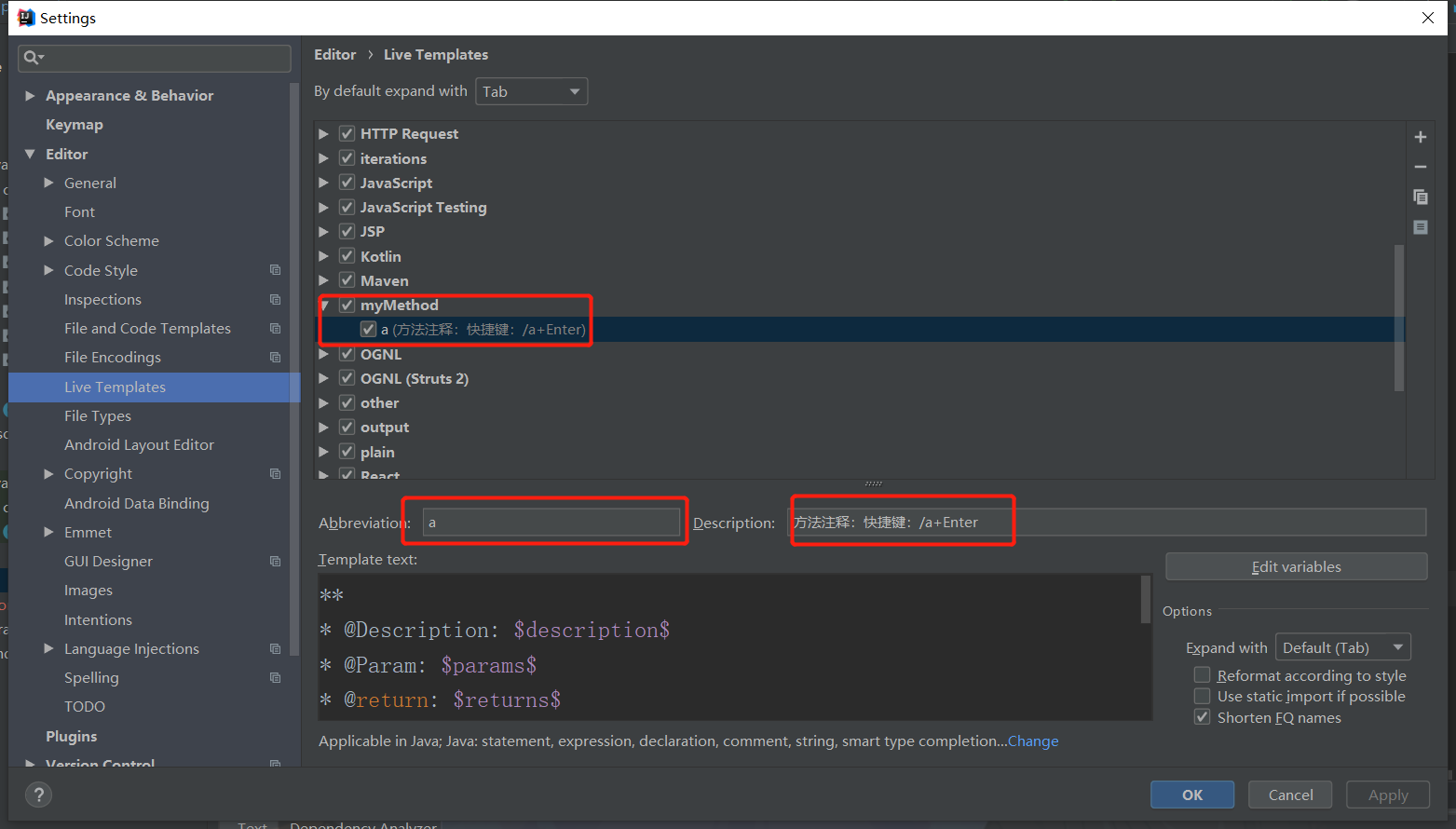The image size is (1456, 829).
Task: Collapse the Editor settings section
Action: (30, 154)
